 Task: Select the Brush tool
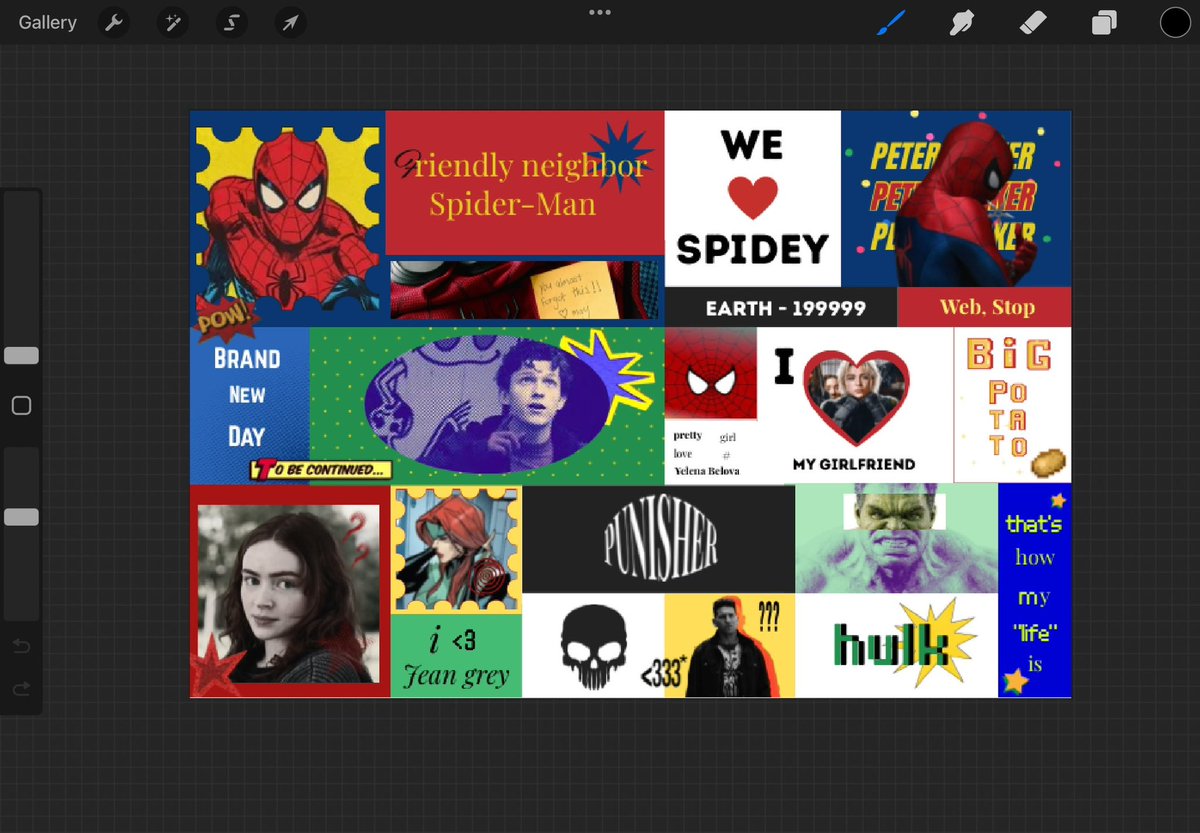point(890,22)
